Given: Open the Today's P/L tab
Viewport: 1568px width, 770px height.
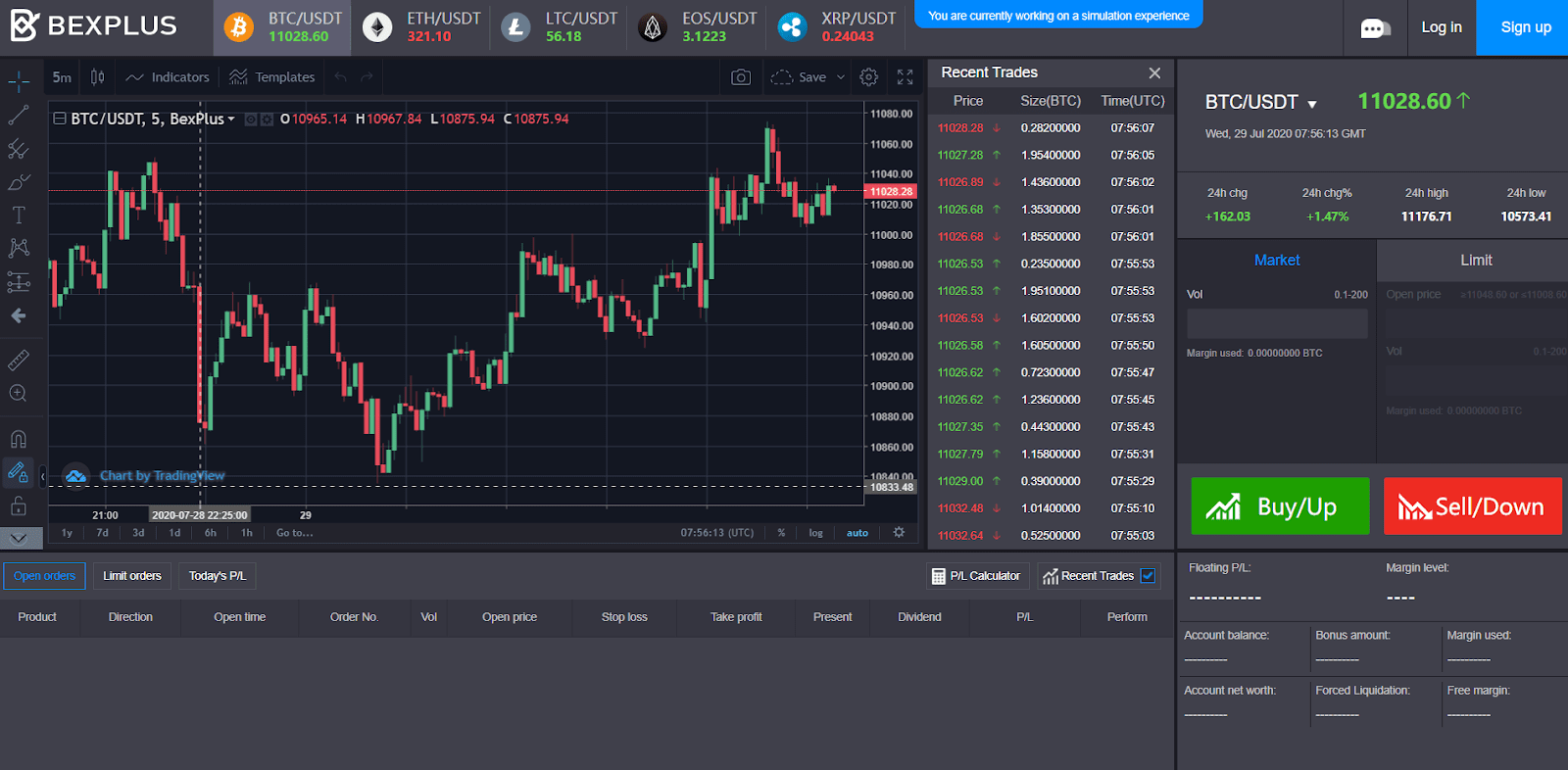Looking at the screenshot, I should [x=217, y=576].
